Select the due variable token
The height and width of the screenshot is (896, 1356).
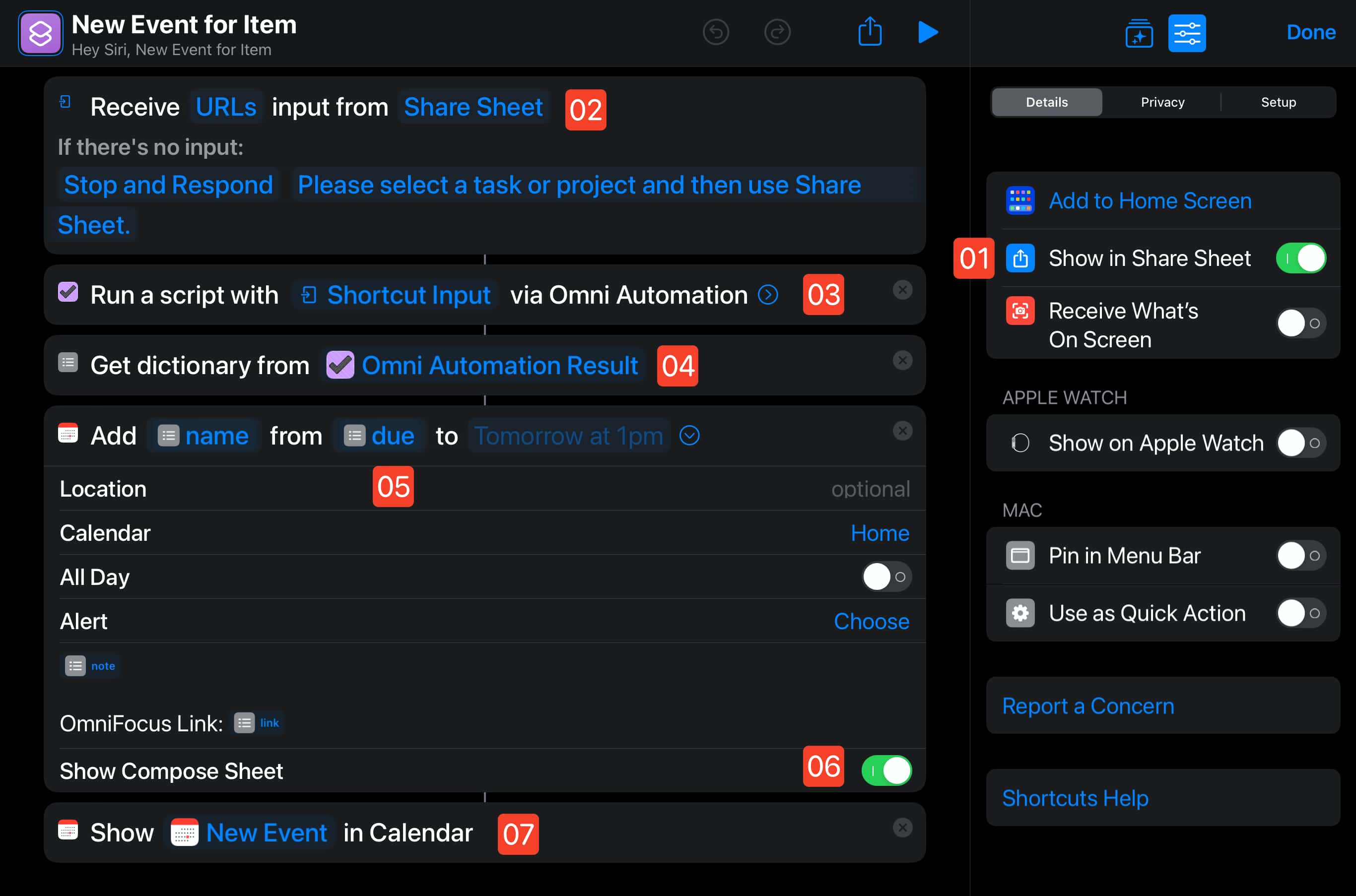pos(379,436)
